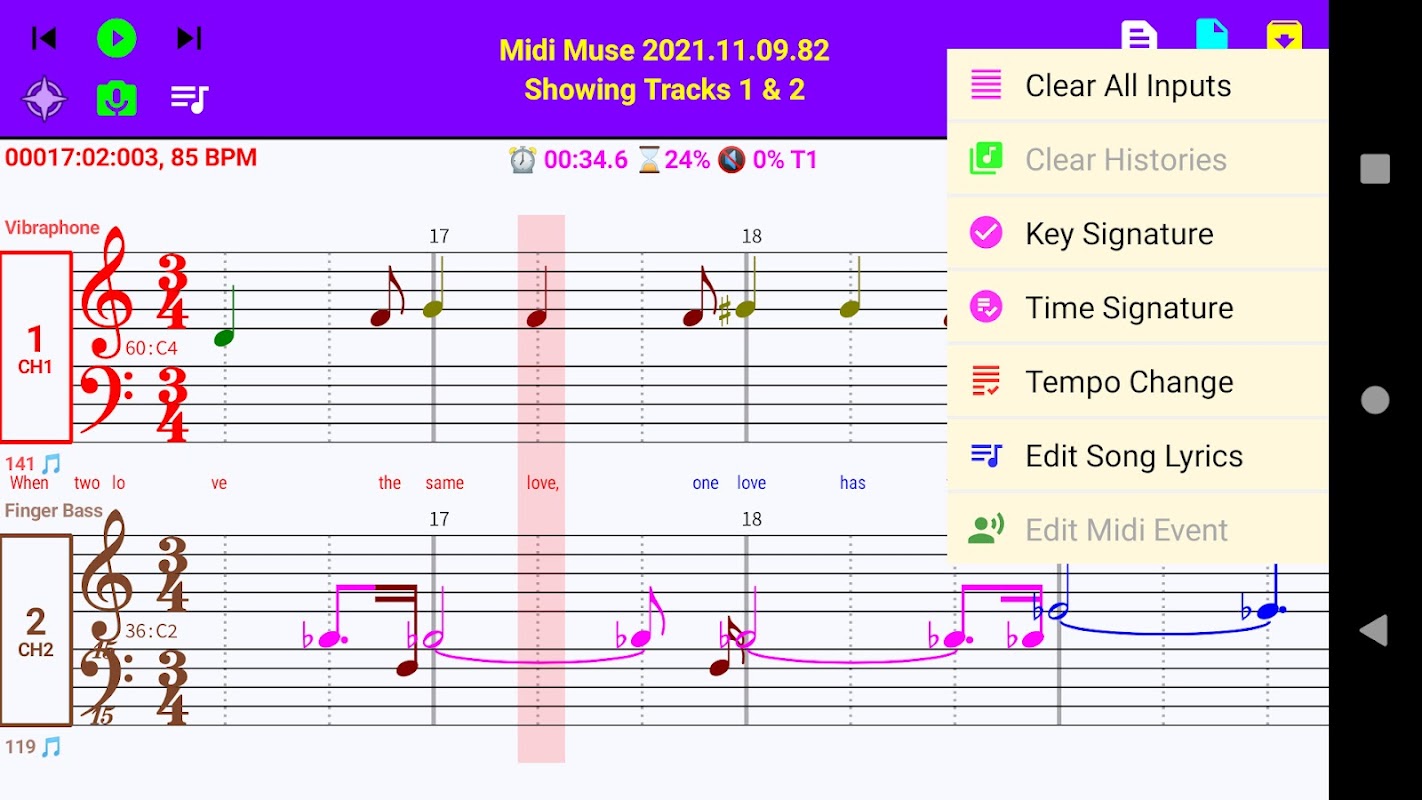The width and height of the screenshot is (1422, 800).
Task: Tap the music note icon beside 141
Action: tap(51, 464)
